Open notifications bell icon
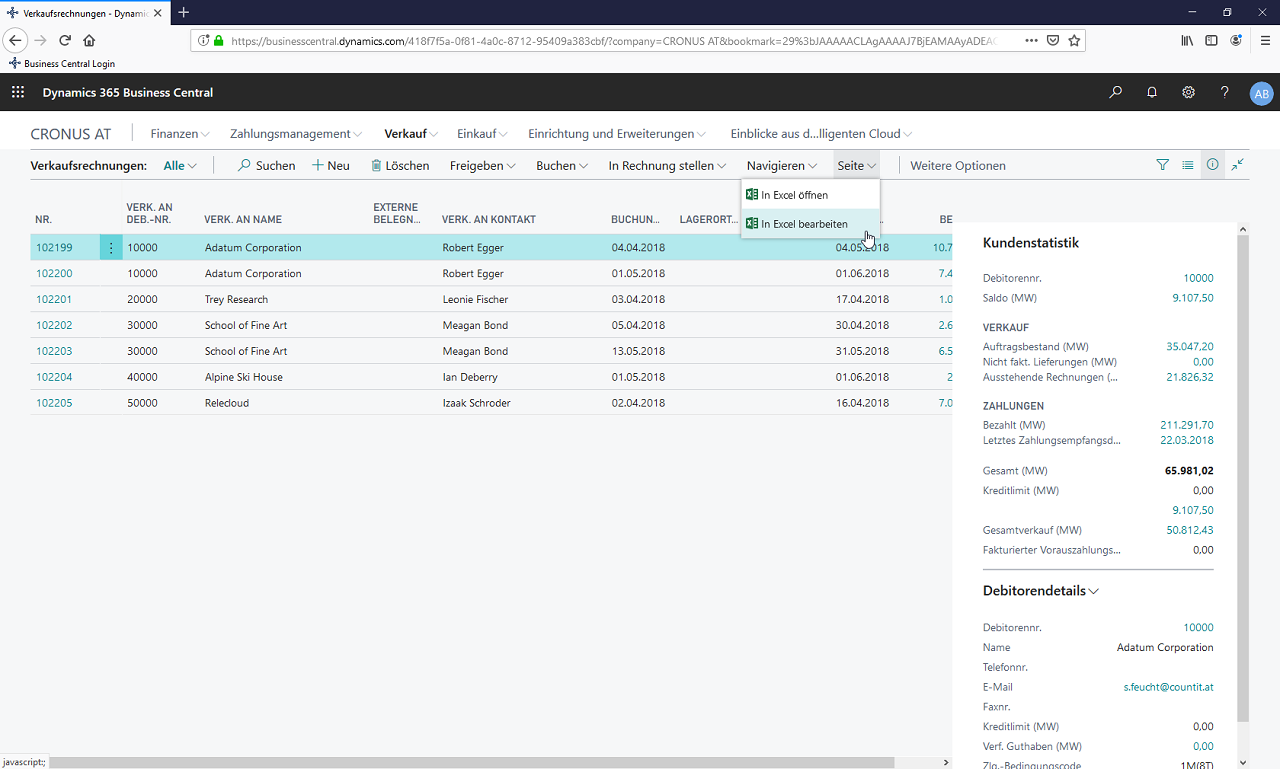Screen dimensions: 1280x769 point(1152,92)
